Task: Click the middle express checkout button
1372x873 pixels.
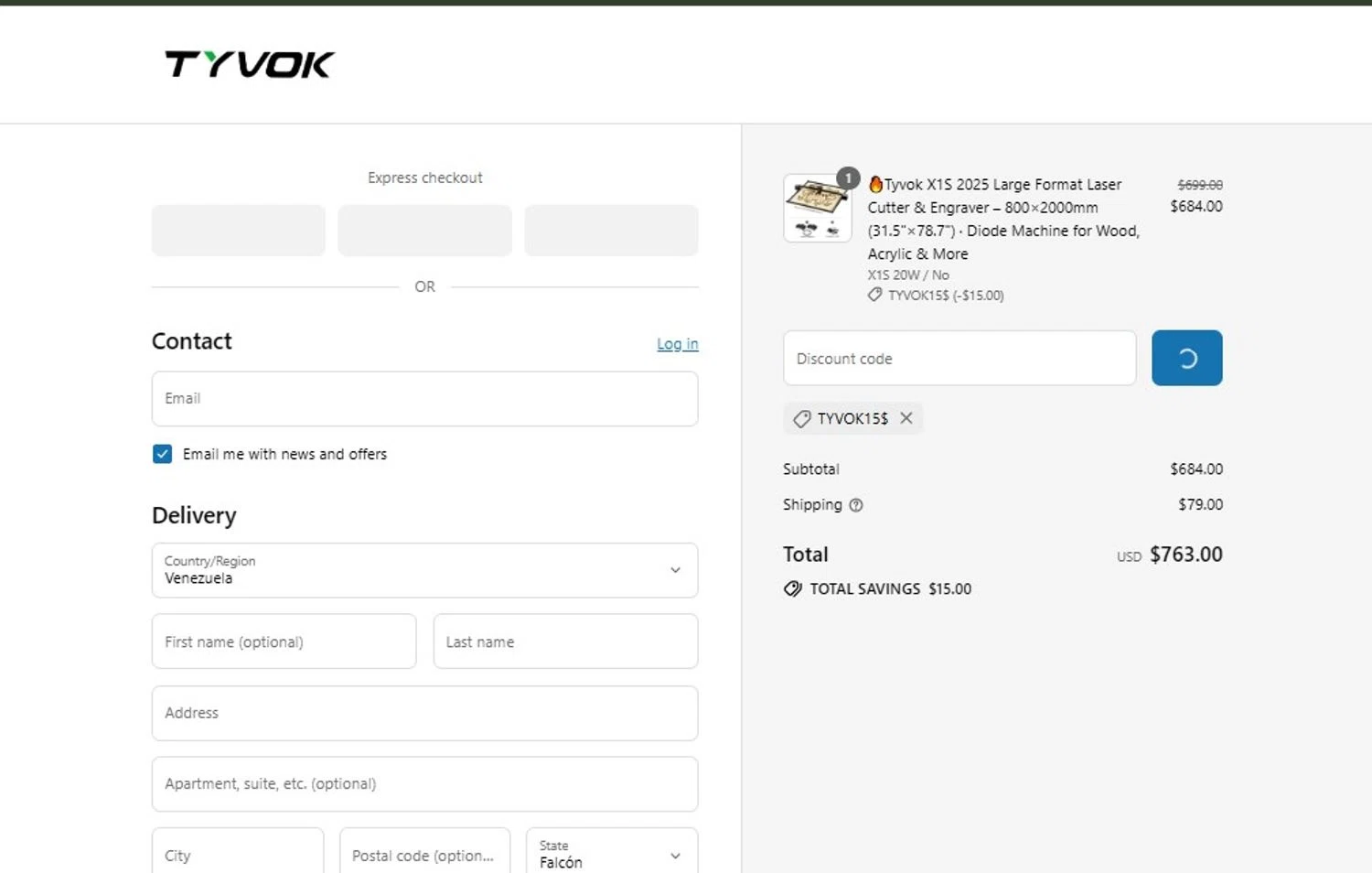Action: [424, 231]
